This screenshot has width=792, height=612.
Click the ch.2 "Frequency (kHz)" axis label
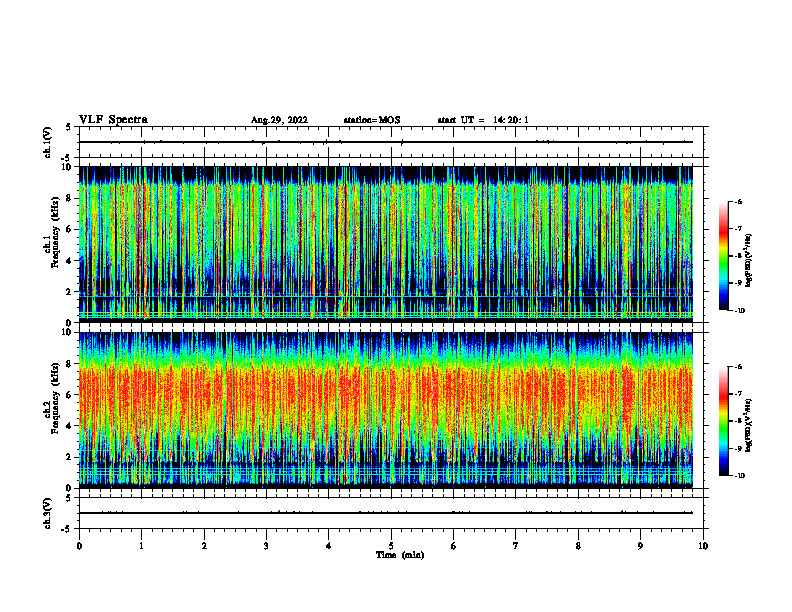(56, 398)
